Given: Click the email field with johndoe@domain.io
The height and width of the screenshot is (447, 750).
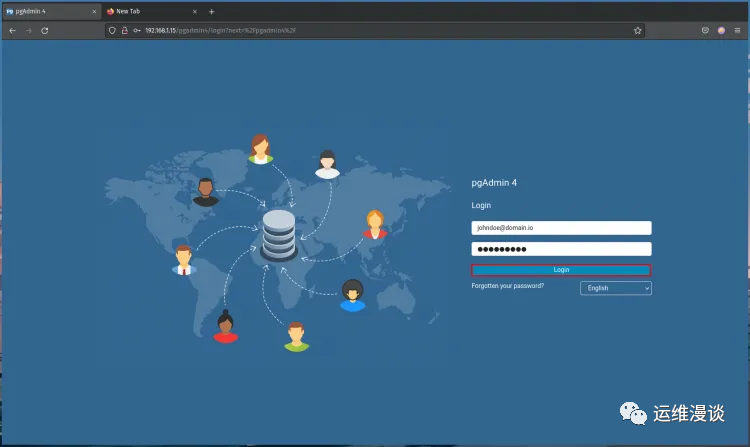Looking at the screenshot, I should 561,228.
